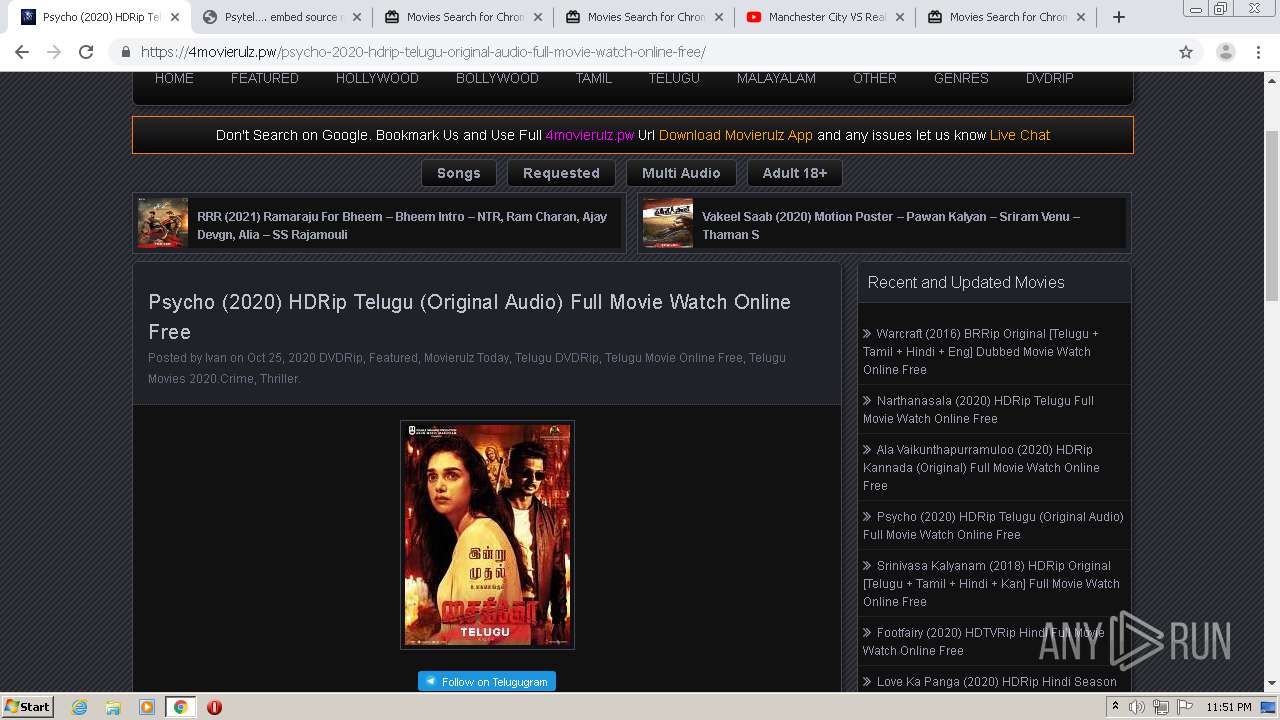Open the media player taskbar icon
The image size is (1280, 720).
point(147,707)
